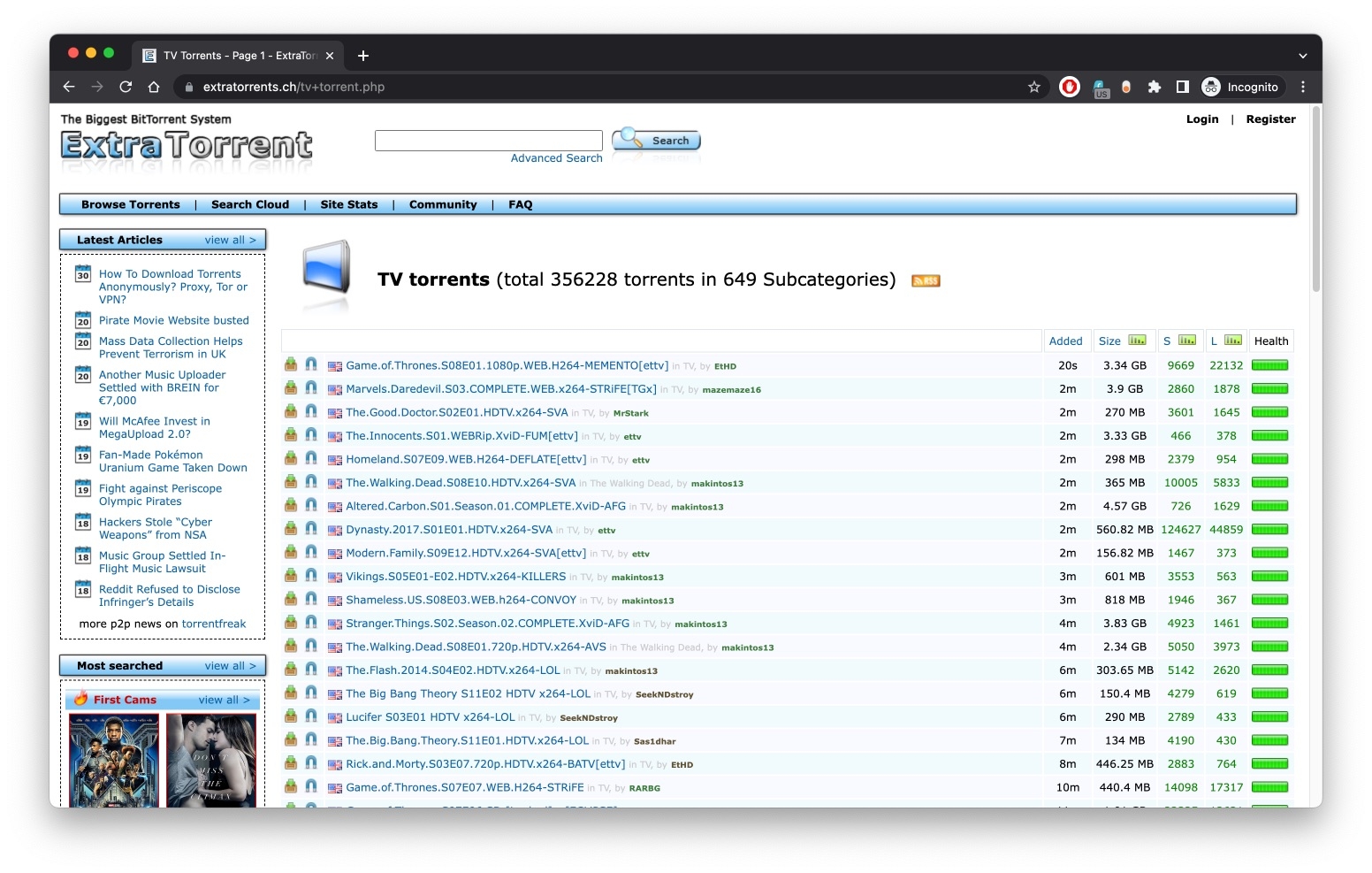This screenshot has height=873, width=1372.
Task: Sort by seeders using the S column icon
Action: click(1187, 341)
